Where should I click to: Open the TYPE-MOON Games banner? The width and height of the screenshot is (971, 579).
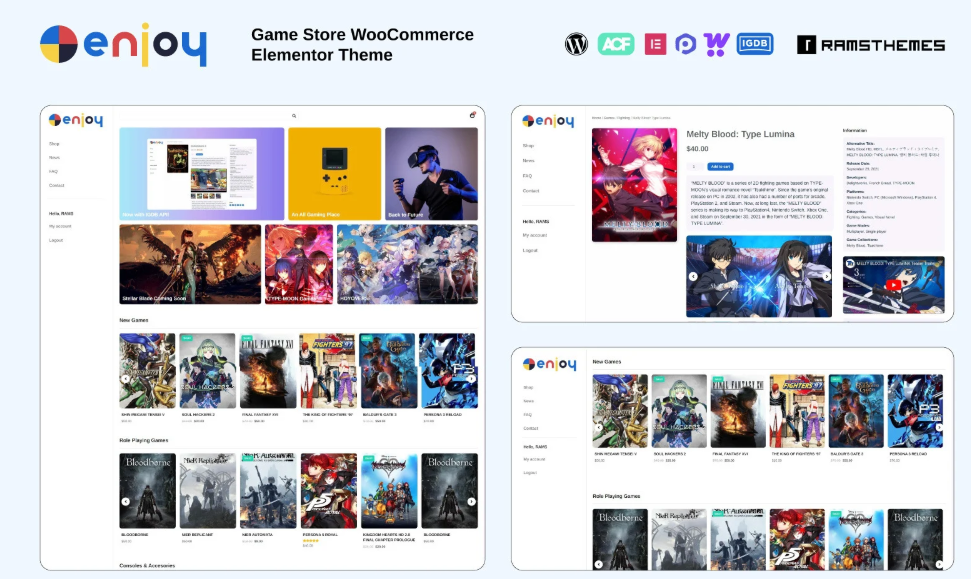coord(299,264)
